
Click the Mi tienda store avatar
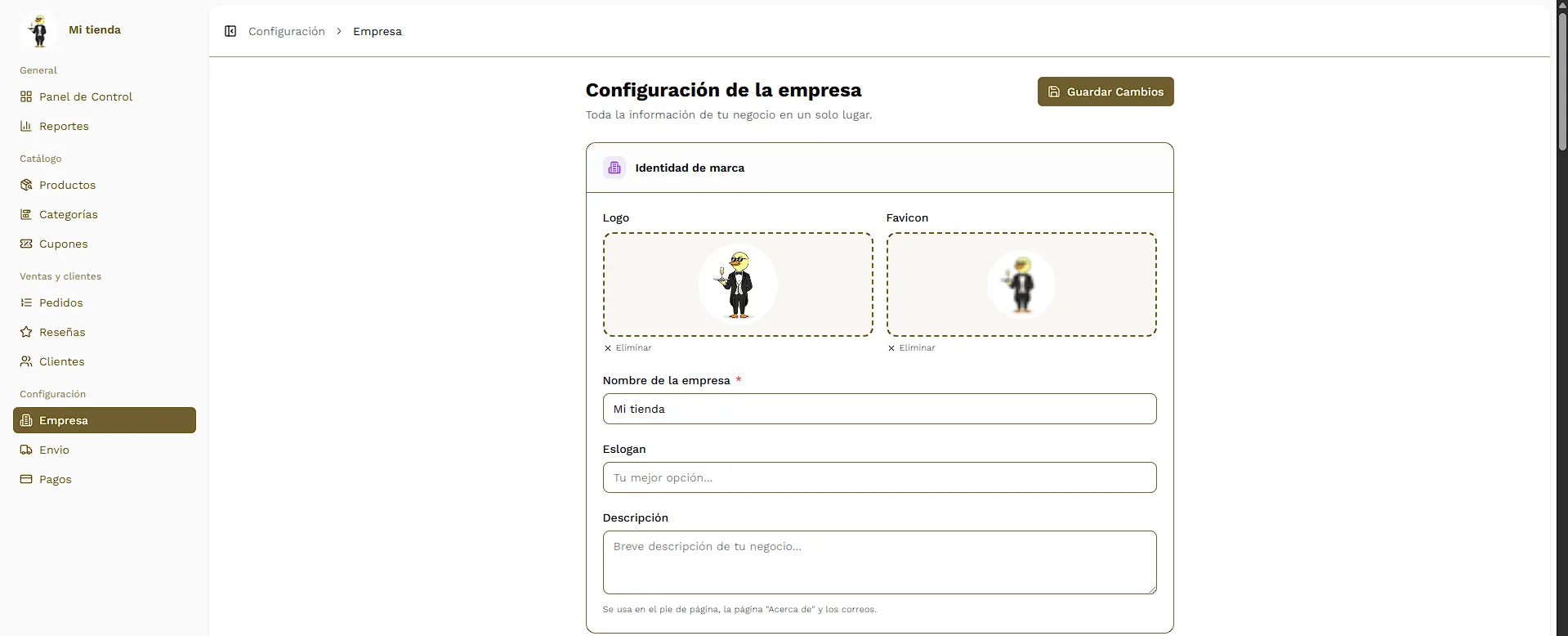38,30
